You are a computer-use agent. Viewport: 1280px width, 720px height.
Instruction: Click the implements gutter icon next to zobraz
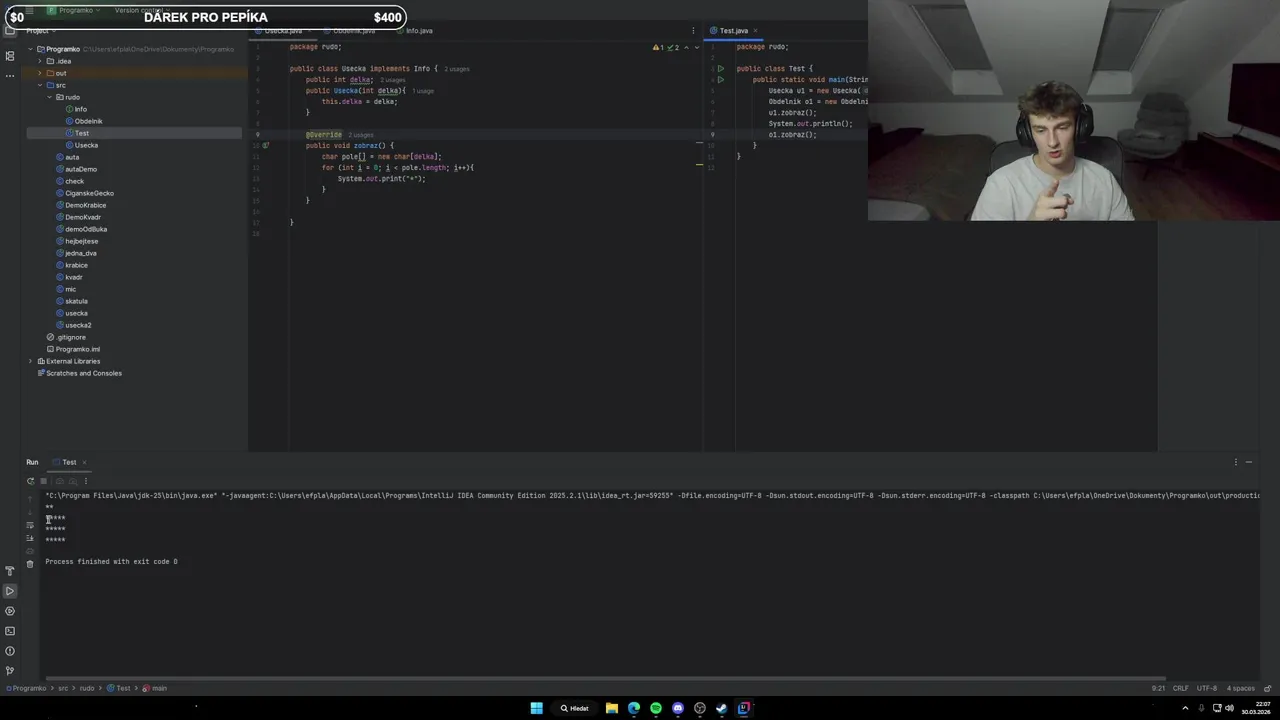pyautogui.click(x=266, y=145)
